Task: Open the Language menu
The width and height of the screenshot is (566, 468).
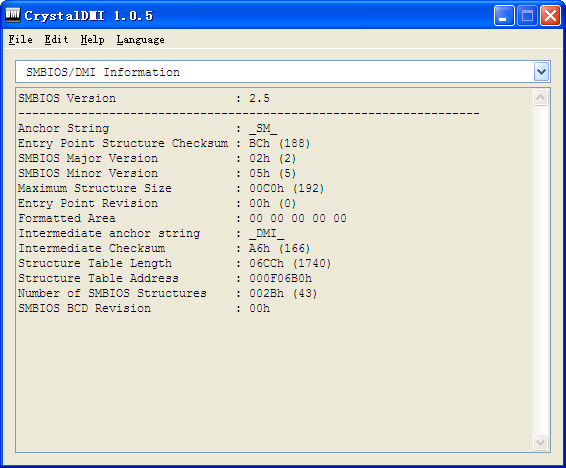Action: click(x=140, y=39)
